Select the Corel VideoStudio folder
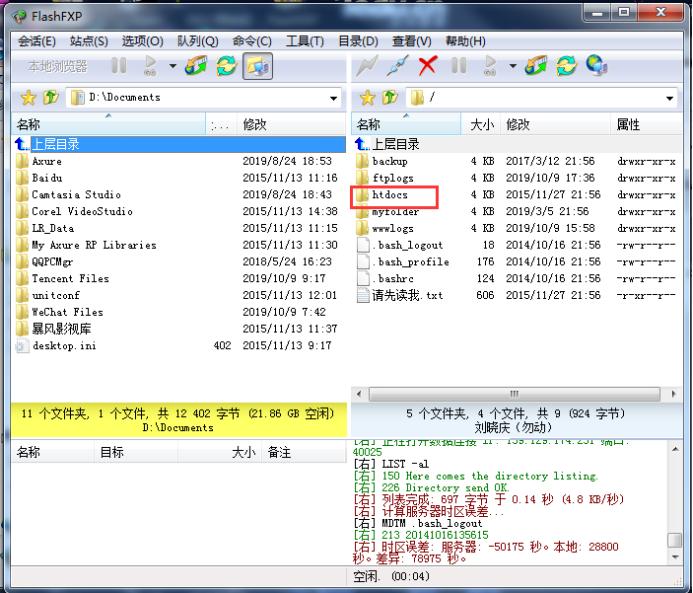The image size is (693, 593). coord(179,211)
